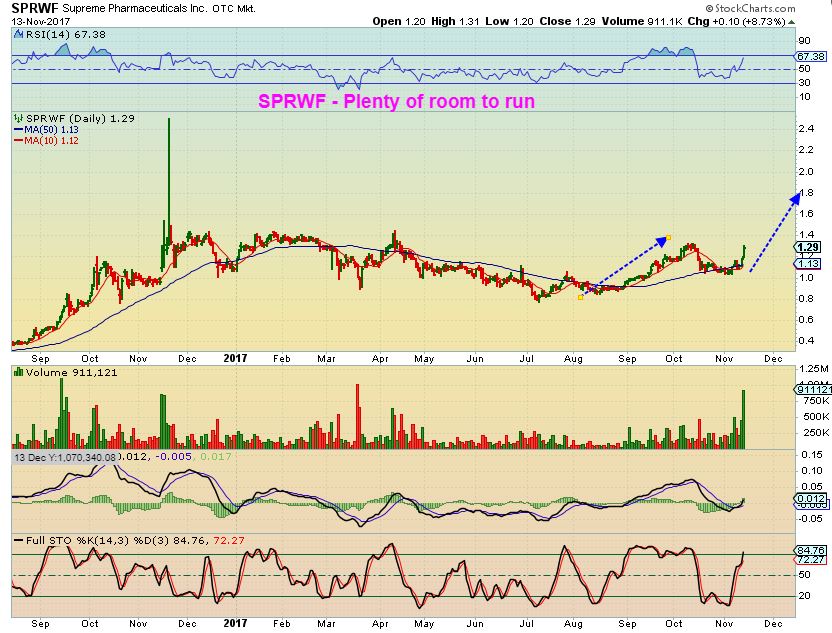
Task: Click the Volume legend bar icon
Action: coord(18,372)
